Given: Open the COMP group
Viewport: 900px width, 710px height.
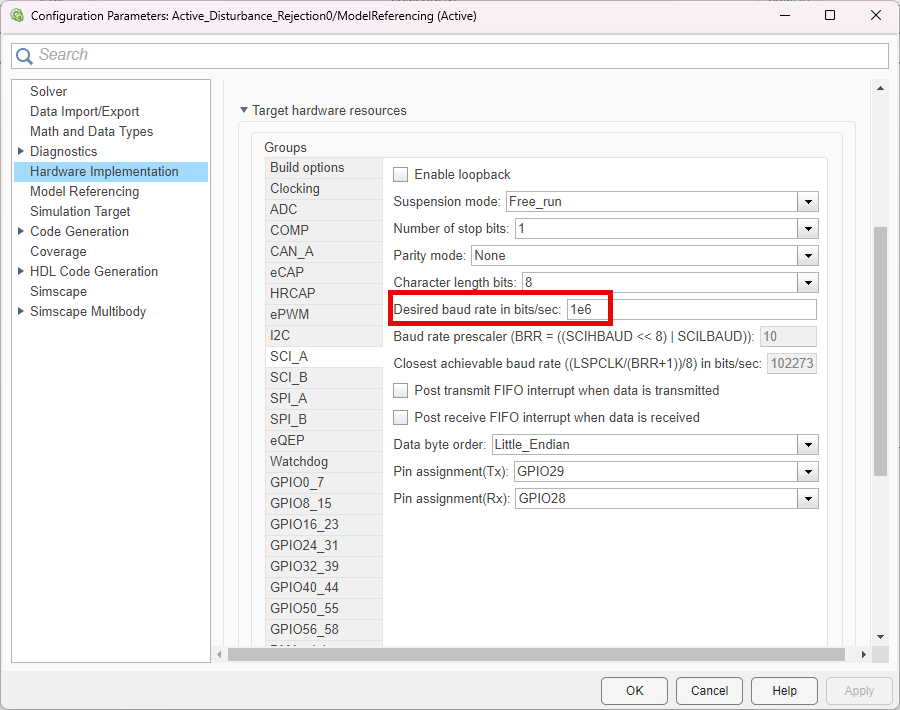Looking at the screenshot, I should pos(324,231).
